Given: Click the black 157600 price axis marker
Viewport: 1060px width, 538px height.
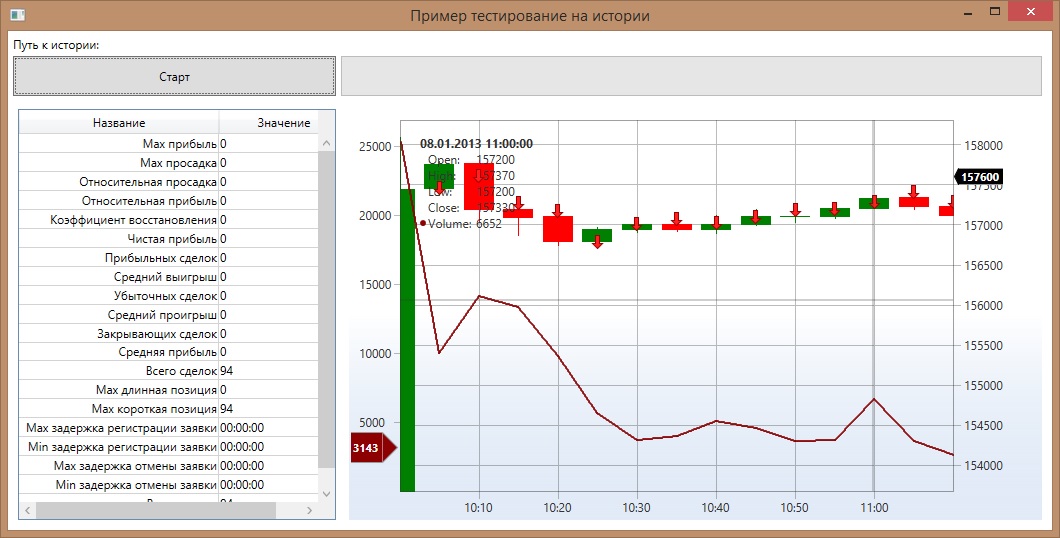Looking at the screenshot, I should tap(980, 177).
